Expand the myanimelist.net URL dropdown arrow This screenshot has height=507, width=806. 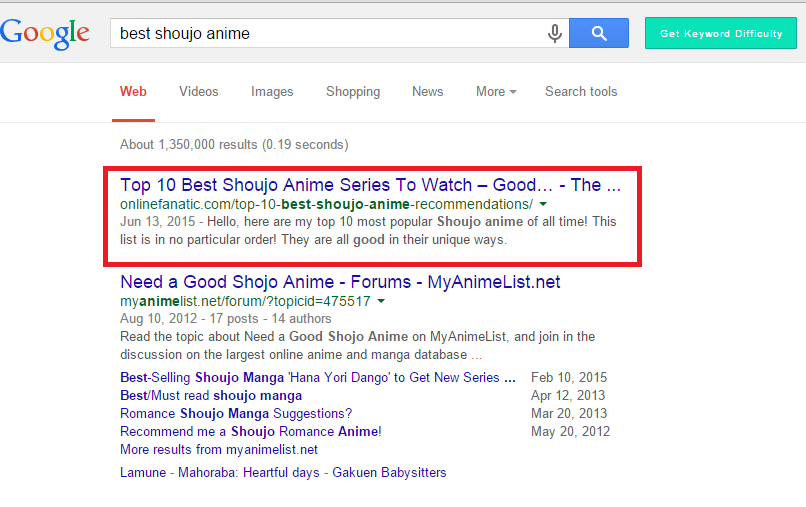[381, 301]
